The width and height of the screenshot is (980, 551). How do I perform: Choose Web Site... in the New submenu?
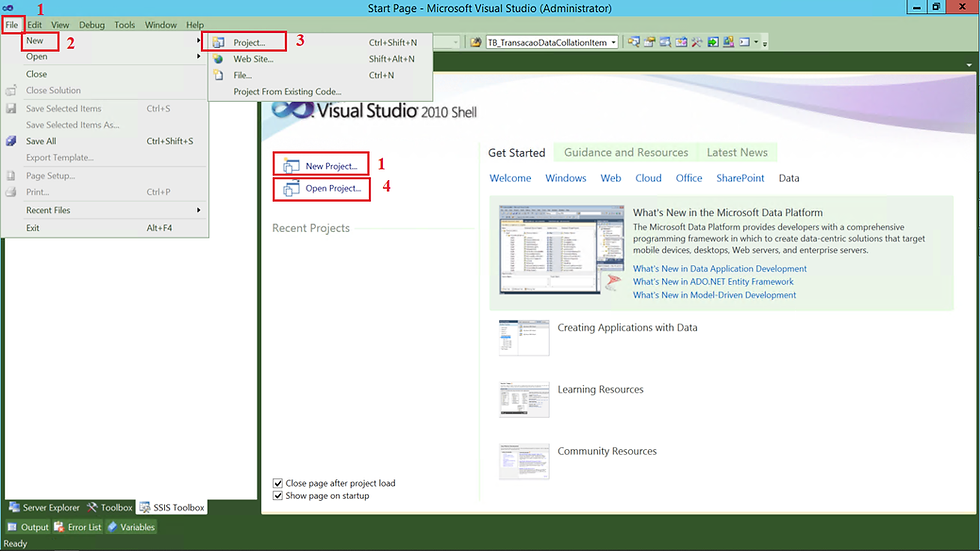(x=320, y=59)
